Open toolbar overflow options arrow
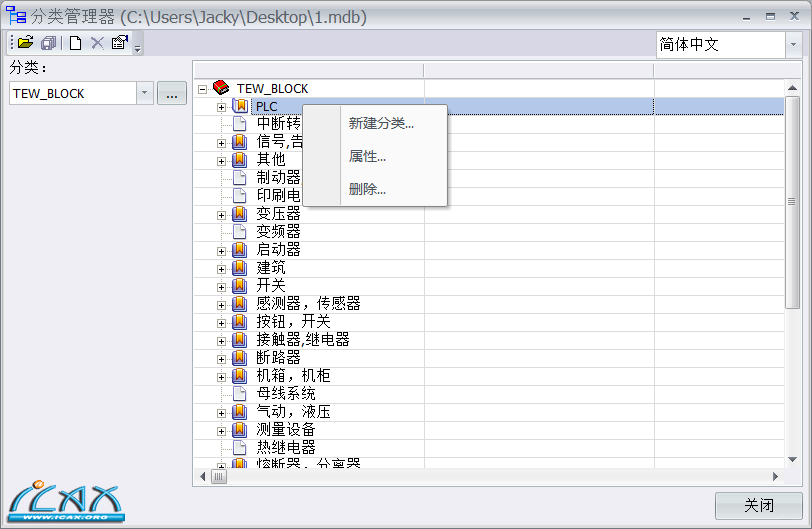Image resolution: width=812 pixels, height=529 pixels. tap(138, 49)
